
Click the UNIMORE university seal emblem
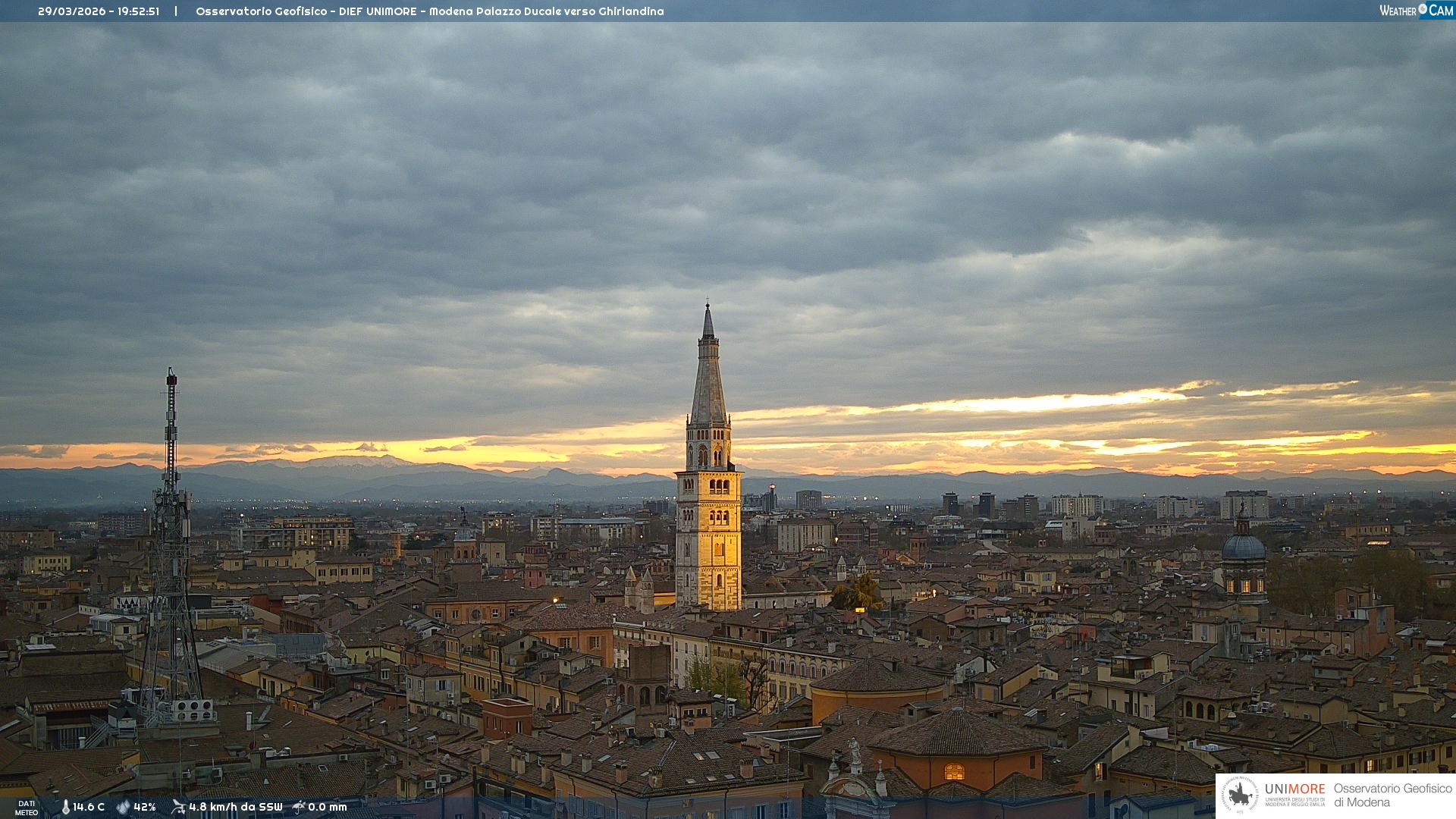pos(1240,795)
